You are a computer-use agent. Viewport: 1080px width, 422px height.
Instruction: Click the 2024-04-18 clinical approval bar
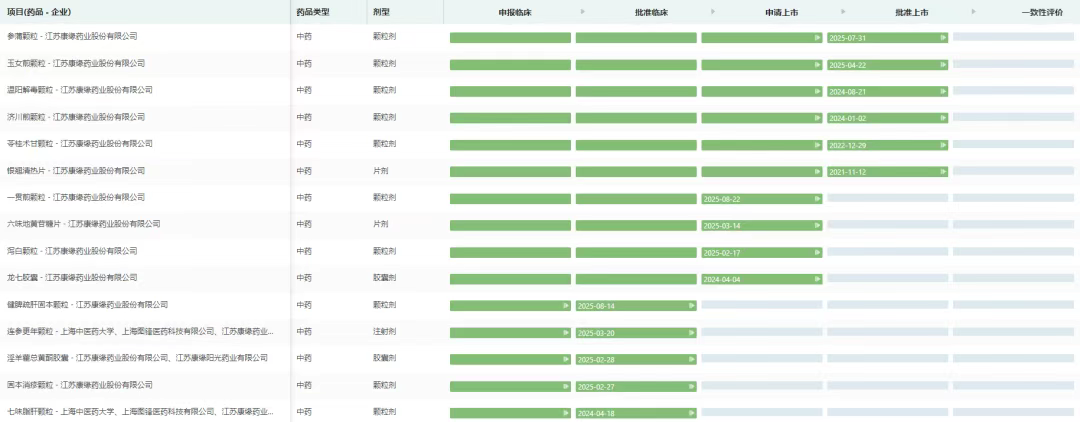636,413
